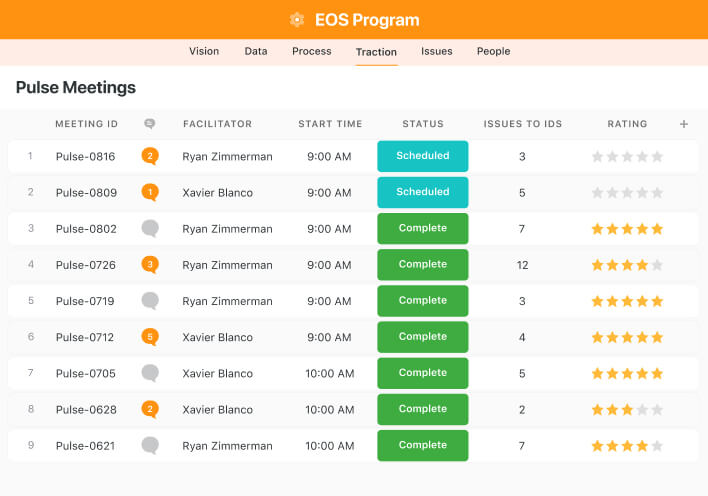The image size is (708, 496).
Task: Click 9:00 AM start time of Pulse-0726
Action: coord(329,265)
